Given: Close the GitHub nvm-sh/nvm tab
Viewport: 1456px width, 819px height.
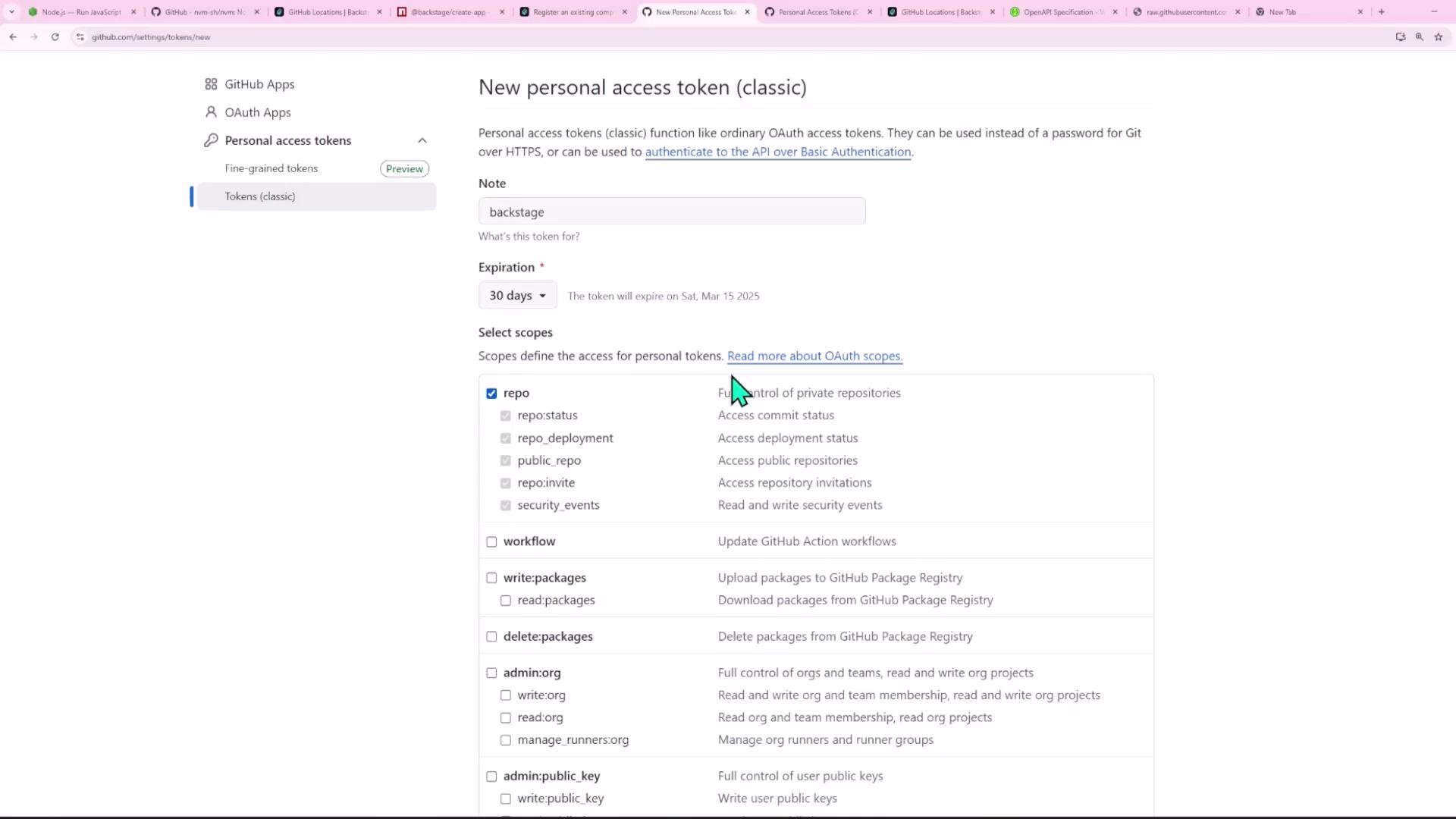Looking at the screenshot, I should point(257,12).
